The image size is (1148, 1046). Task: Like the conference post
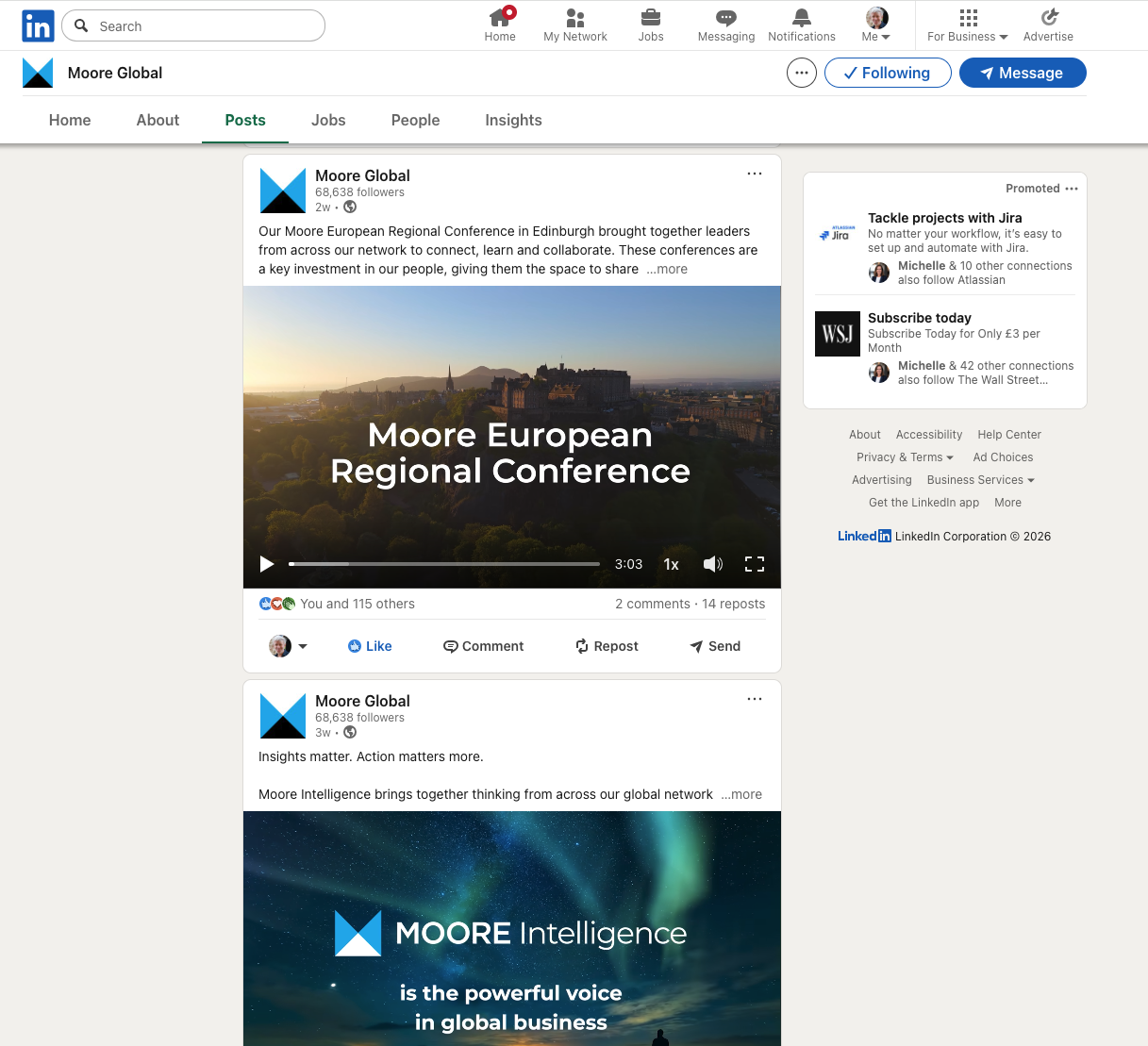(370, 646)
